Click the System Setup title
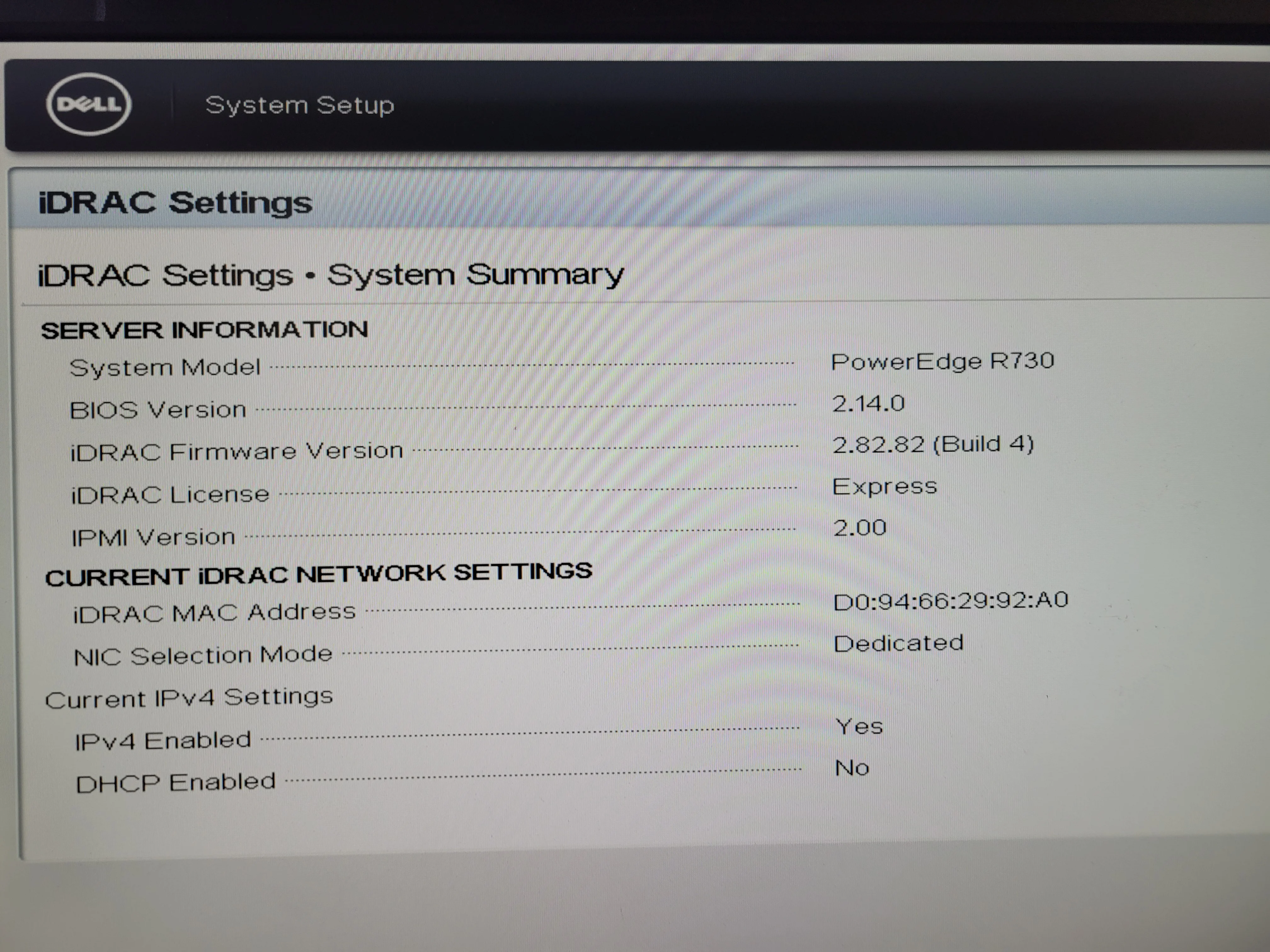The width and height of the screenshot is (1270, 952). click(x=300, y=105)
